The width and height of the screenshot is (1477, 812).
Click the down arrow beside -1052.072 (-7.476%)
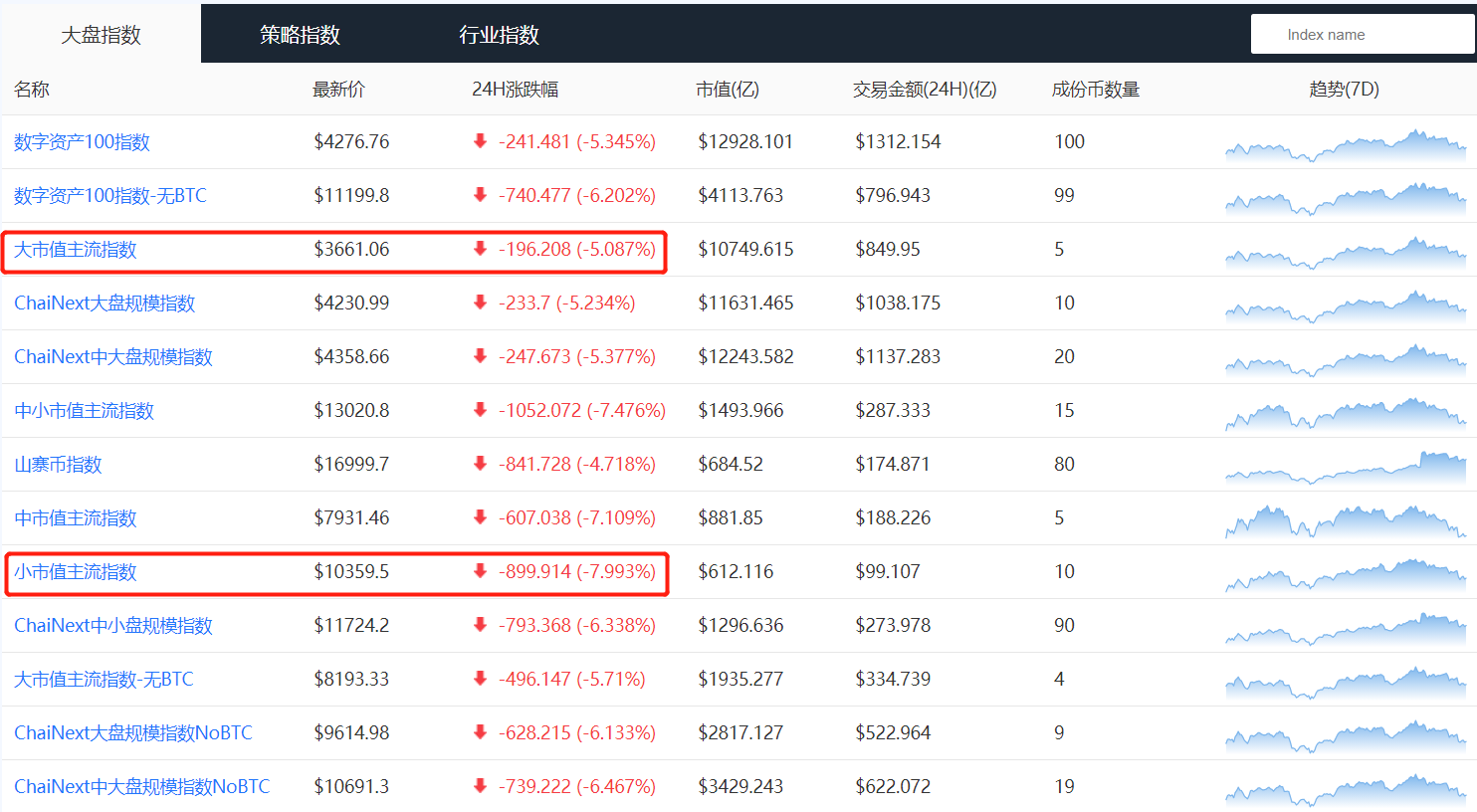pos(480,410)
